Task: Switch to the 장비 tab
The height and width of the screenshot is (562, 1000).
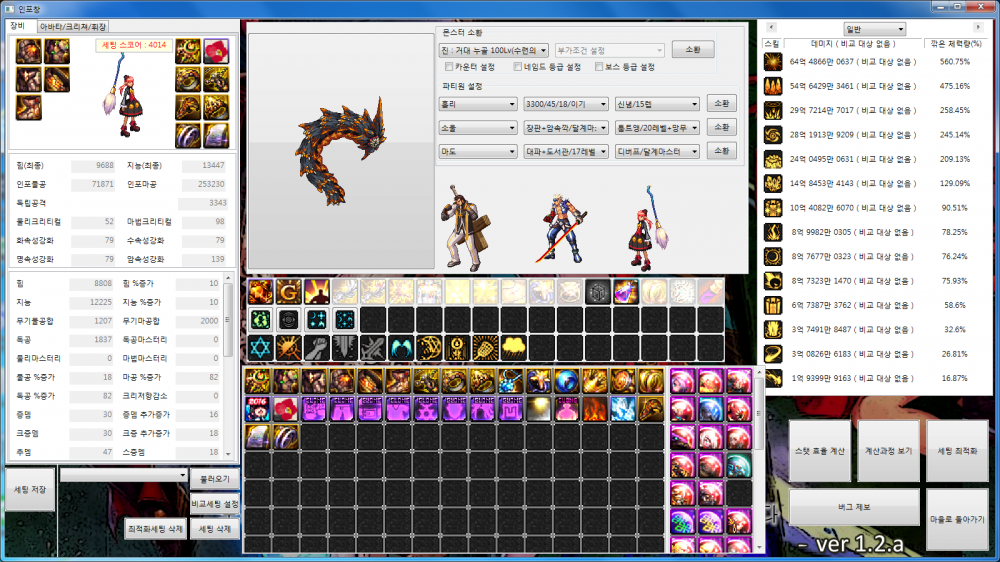Action: [x=18, y=26]
